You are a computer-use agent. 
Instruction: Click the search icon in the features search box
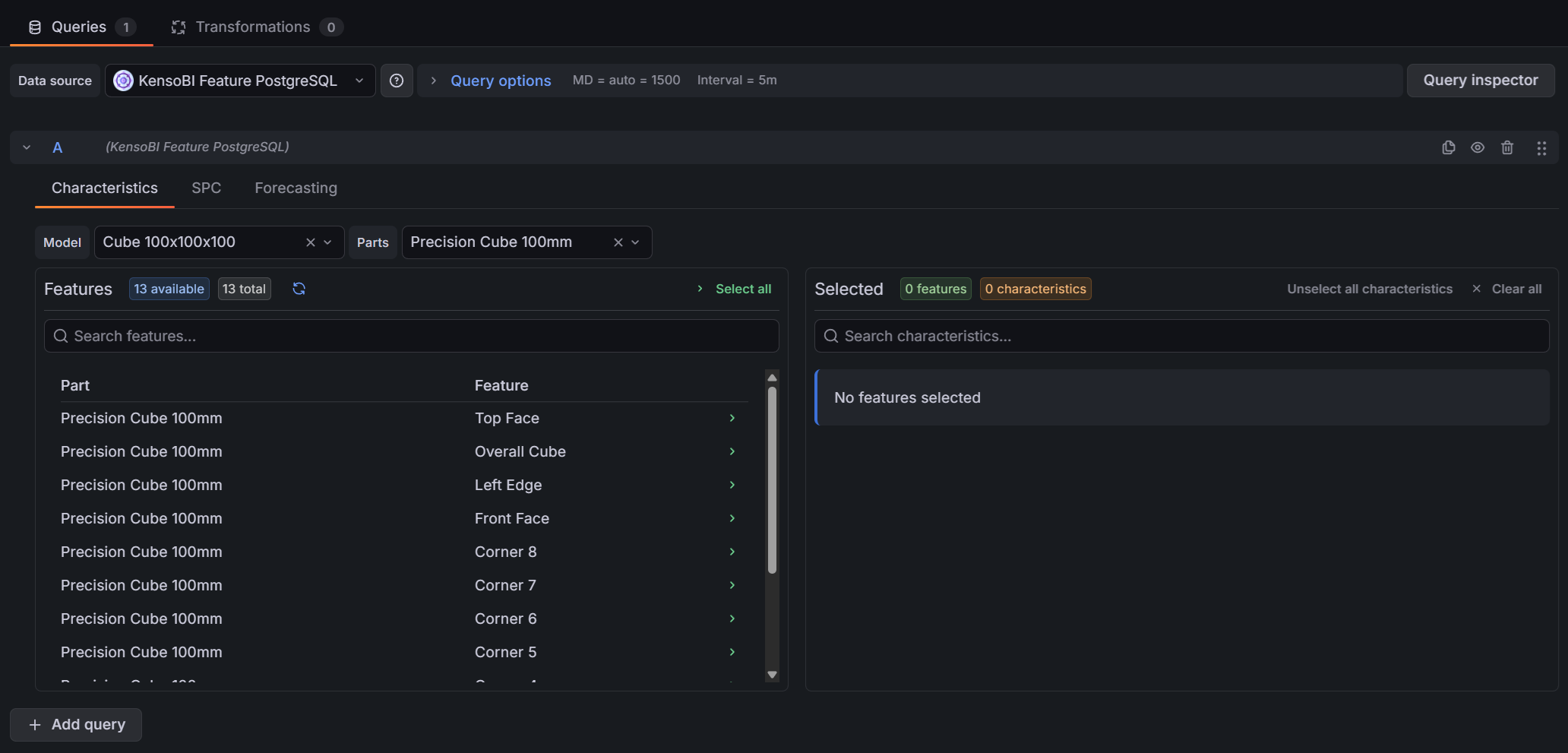(60, 336)
